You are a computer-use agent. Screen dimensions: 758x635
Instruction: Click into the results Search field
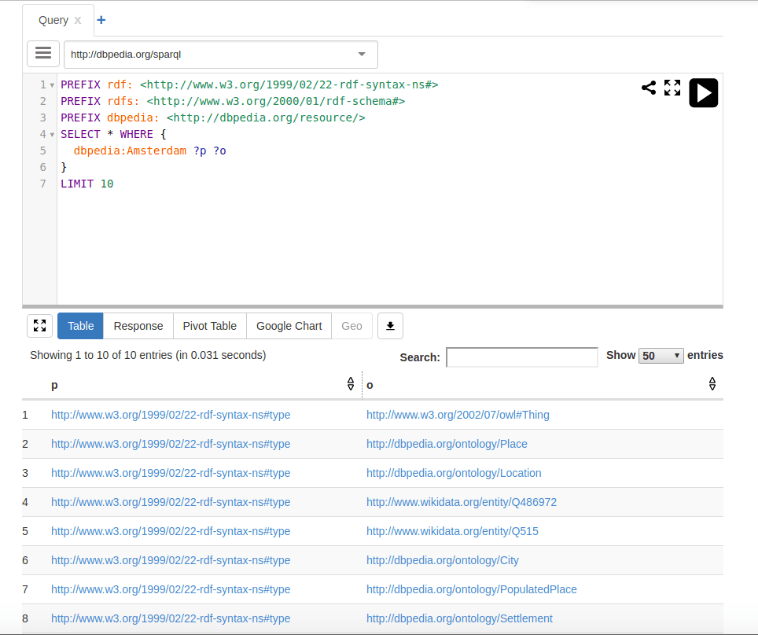click(x=521, y=357)
